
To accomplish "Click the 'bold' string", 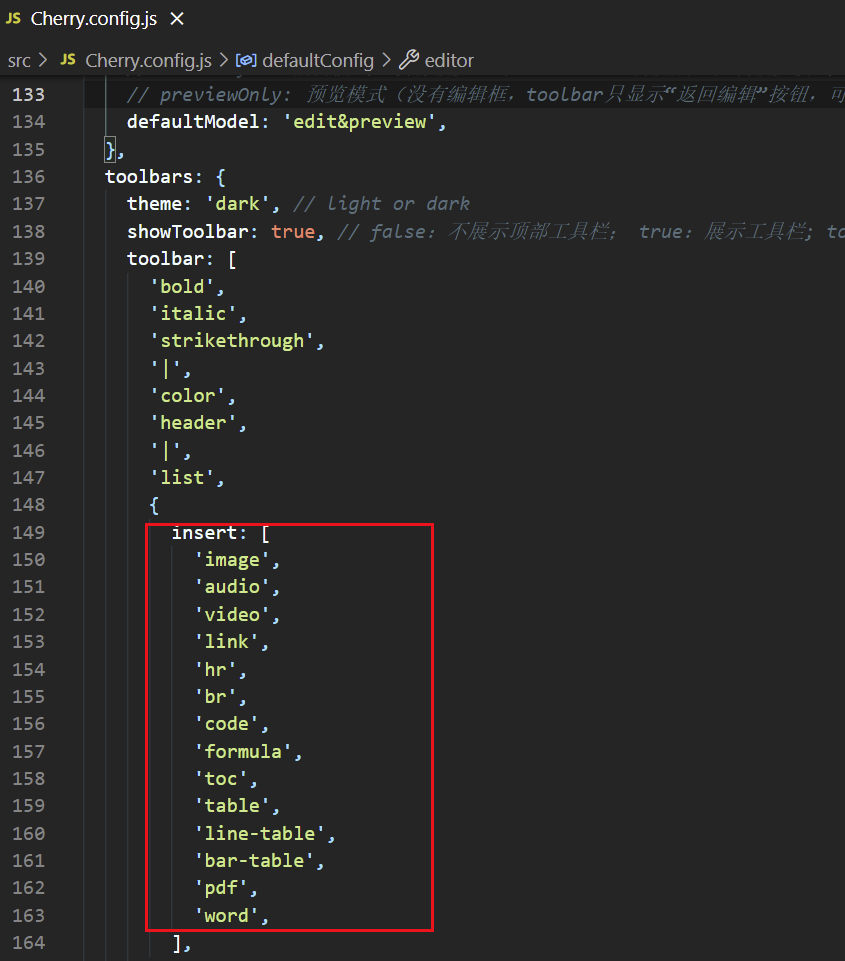I will [x=182, y=286].
